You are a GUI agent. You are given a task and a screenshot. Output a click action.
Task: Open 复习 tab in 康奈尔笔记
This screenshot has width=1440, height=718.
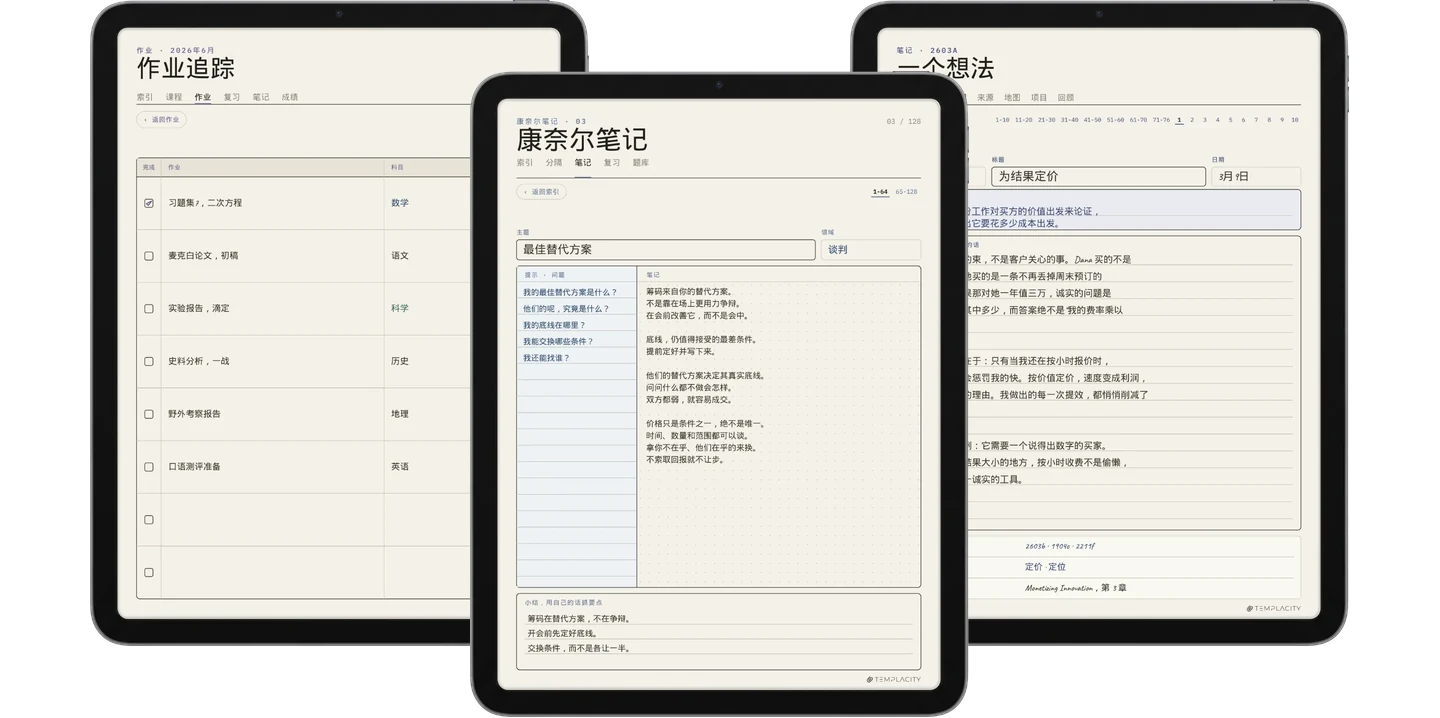[x=612, y=163]
